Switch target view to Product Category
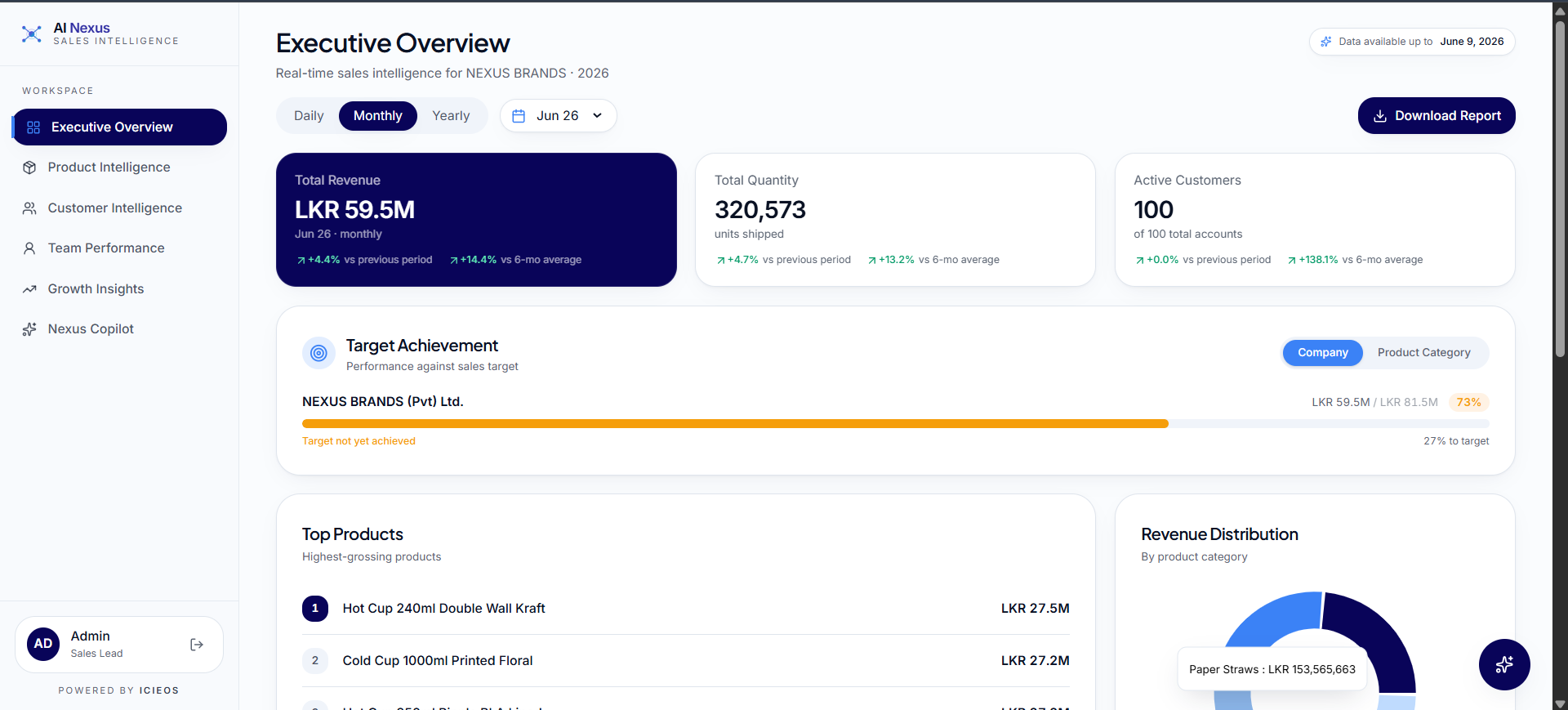 click(1424, 353)
